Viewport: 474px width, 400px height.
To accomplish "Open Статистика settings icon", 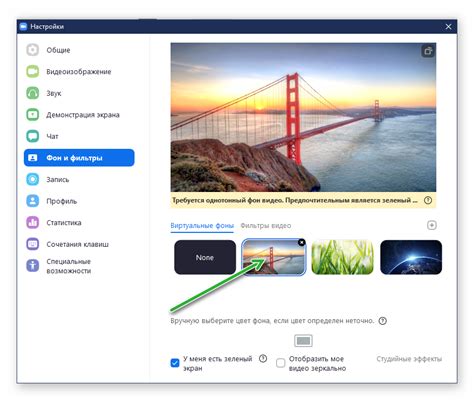I will point(33,222).
